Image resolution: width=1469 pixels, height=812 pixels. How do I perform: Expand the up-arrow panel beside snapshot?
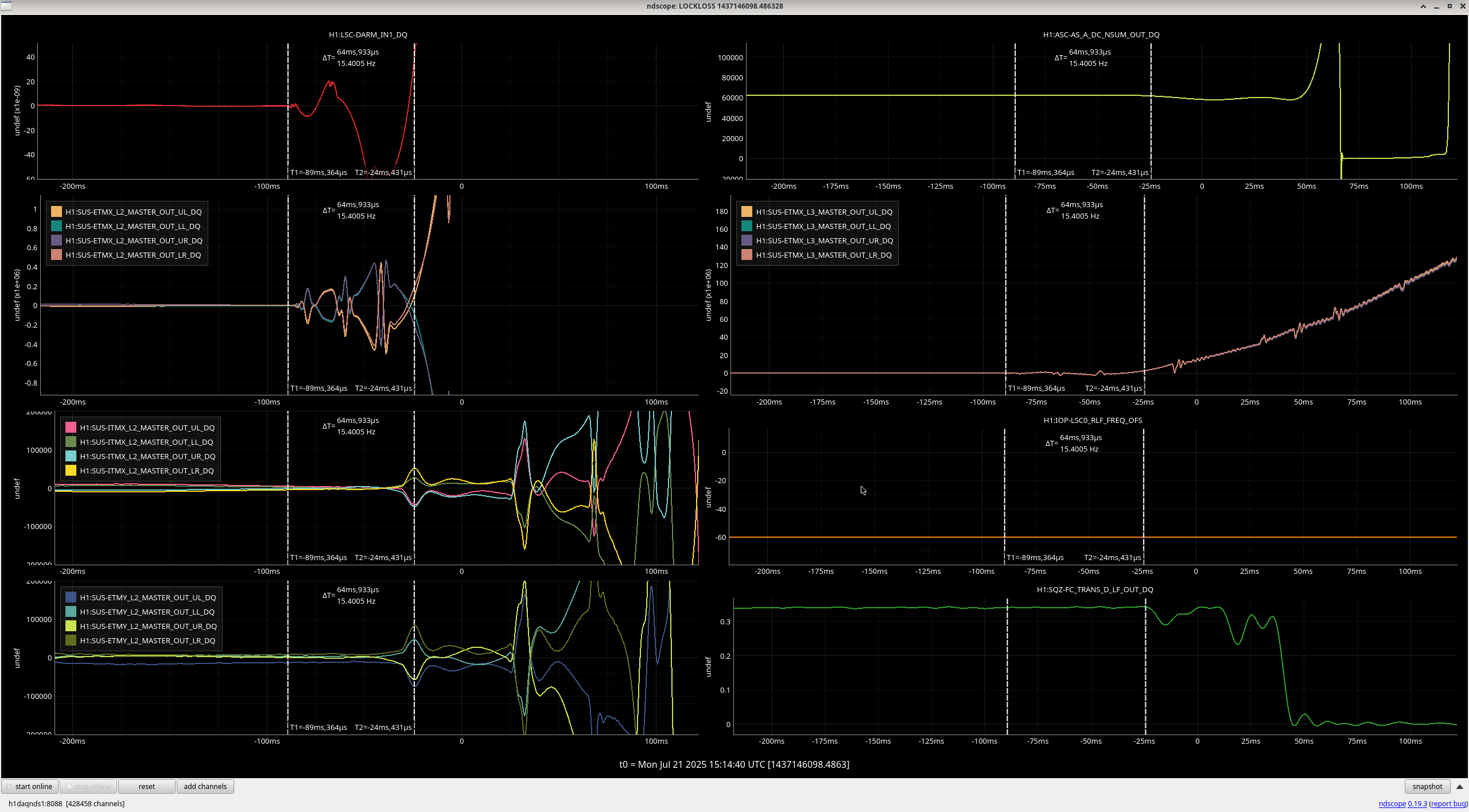point(1460,786)
